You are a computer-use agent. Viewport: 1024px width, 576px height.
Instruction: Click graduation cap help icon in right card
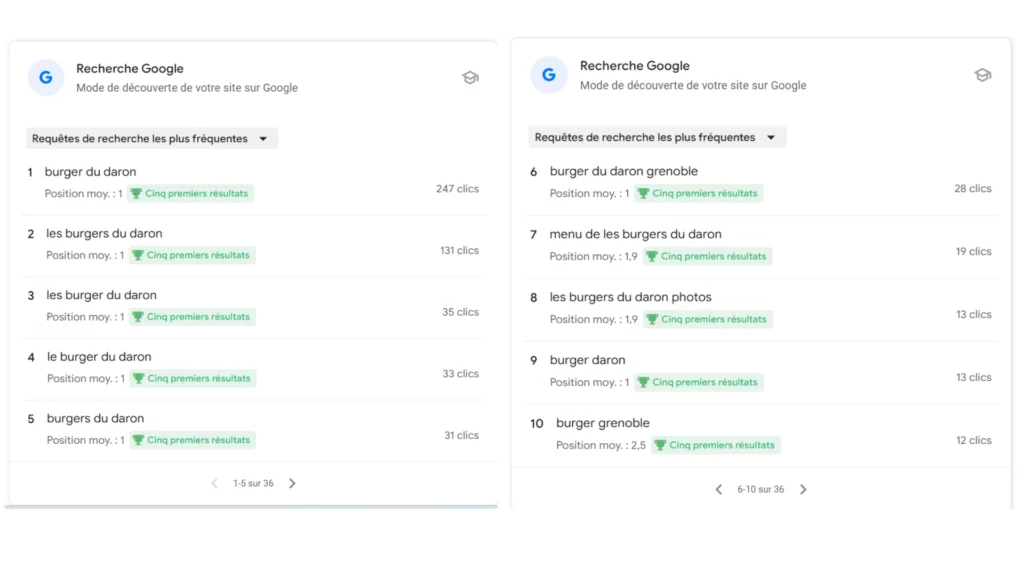[983, 75]
